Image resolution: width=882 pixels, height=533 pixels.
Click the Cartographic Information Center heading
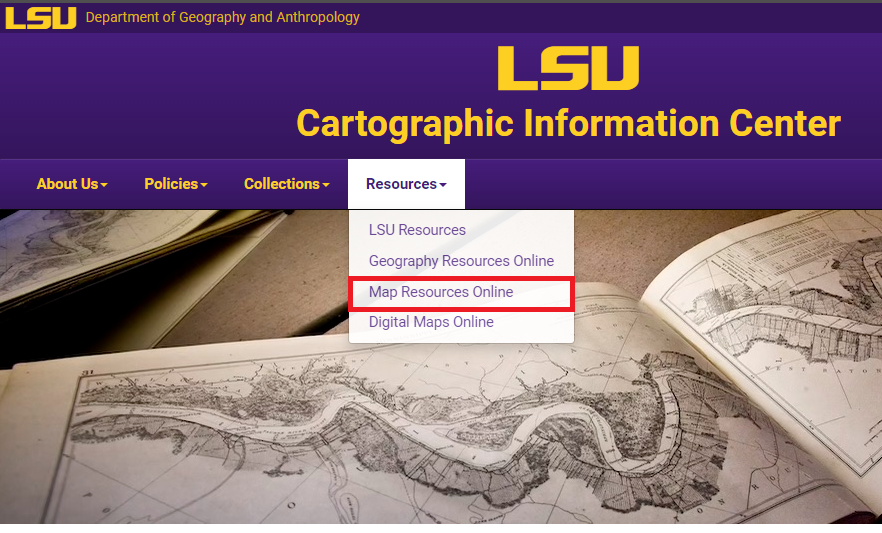[568, 123]
